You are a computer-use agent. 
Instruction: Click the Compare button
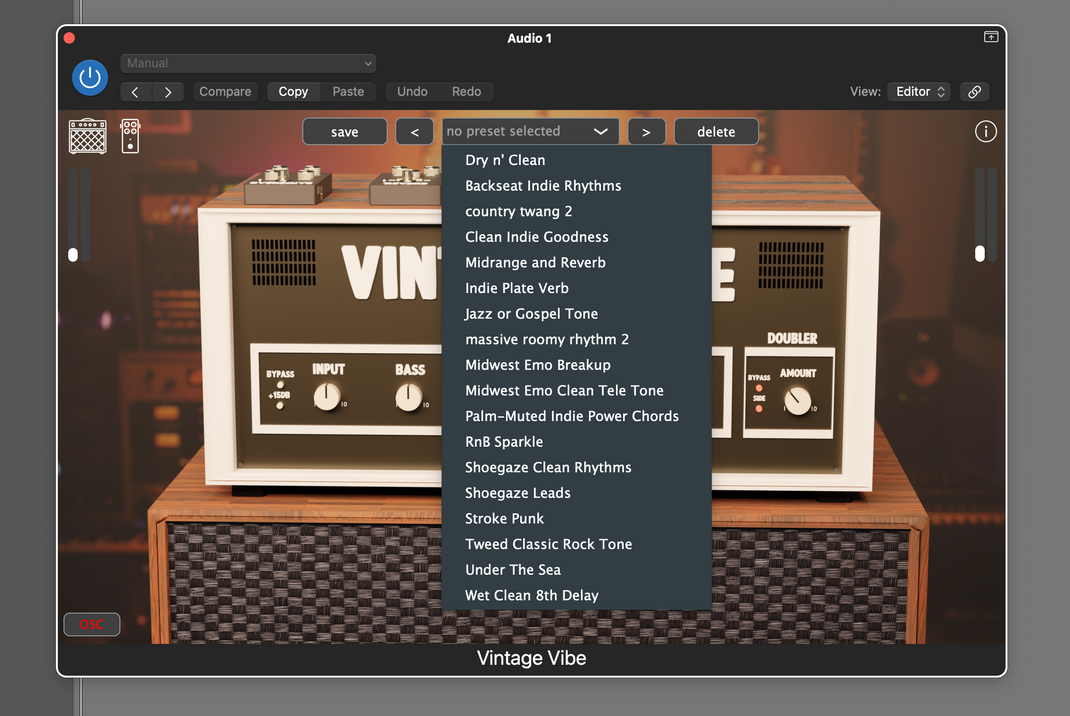pos(225,91)
